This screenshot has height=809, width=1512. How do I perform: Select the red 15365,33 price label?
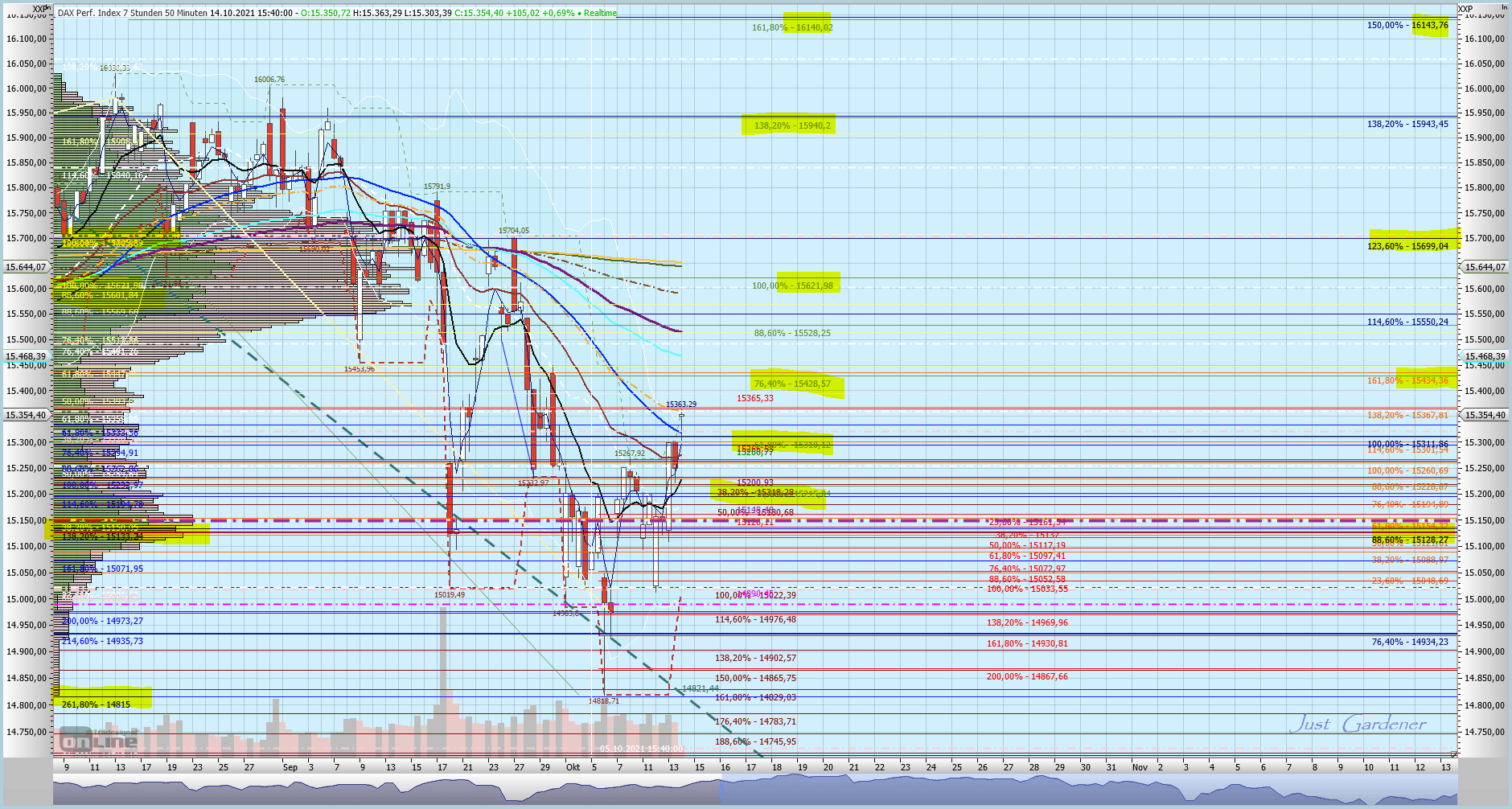click(755, 398)
